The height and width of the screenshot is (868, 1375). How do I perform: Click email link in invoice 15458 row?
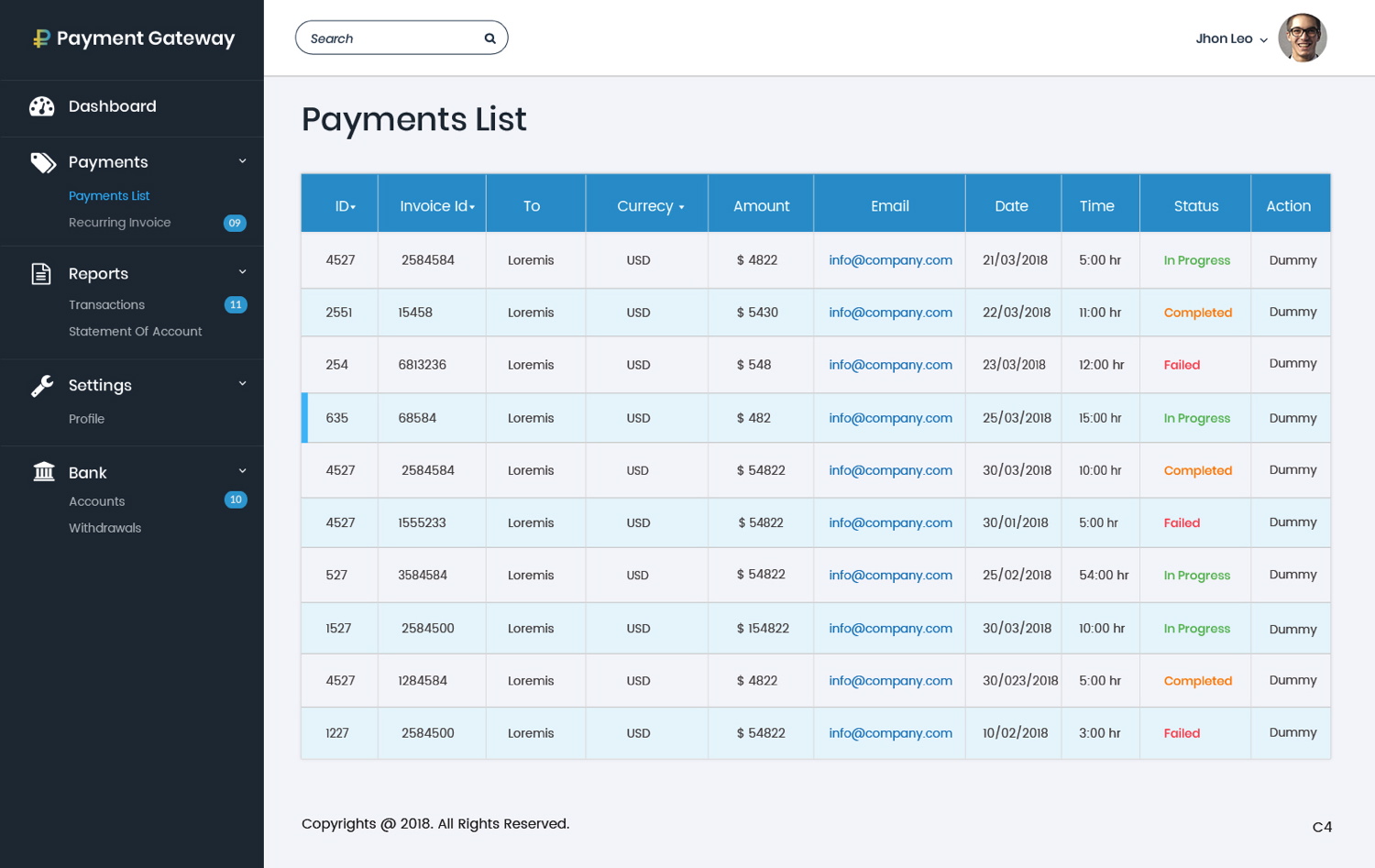[x=890, y=313]
